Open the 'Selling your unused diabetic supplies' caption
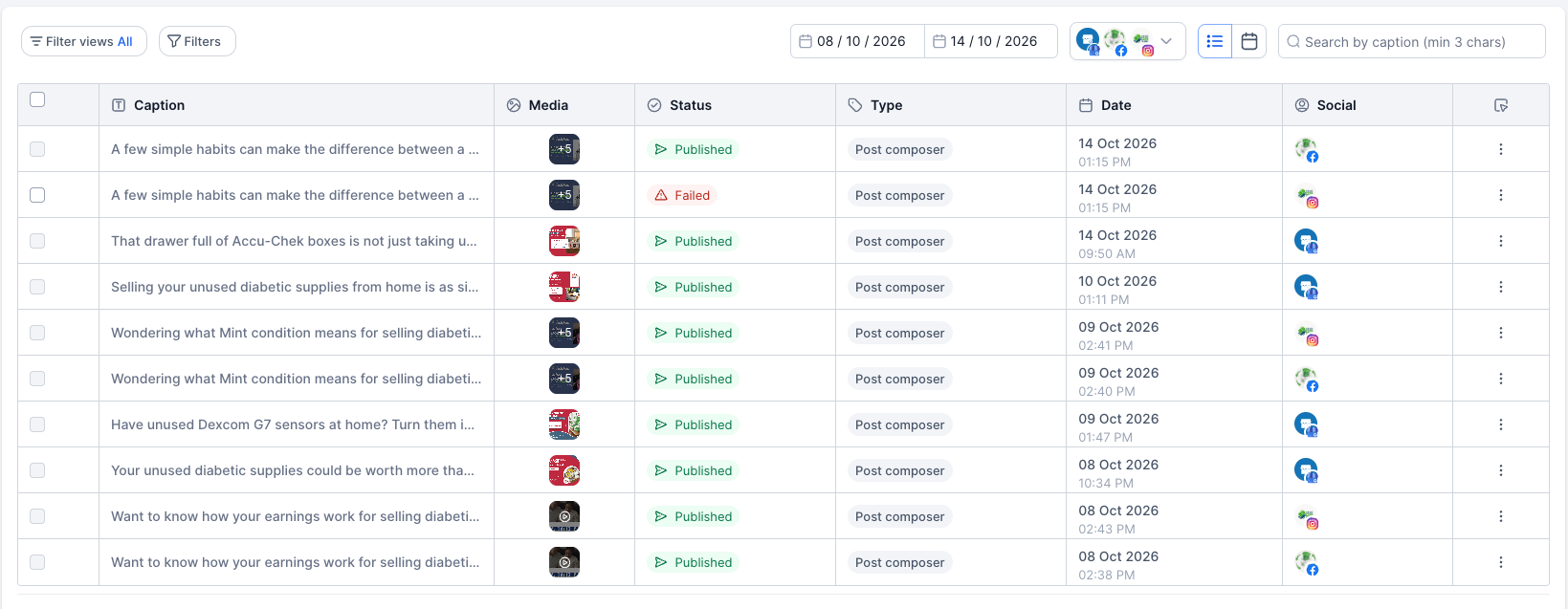 coord(295,287)
